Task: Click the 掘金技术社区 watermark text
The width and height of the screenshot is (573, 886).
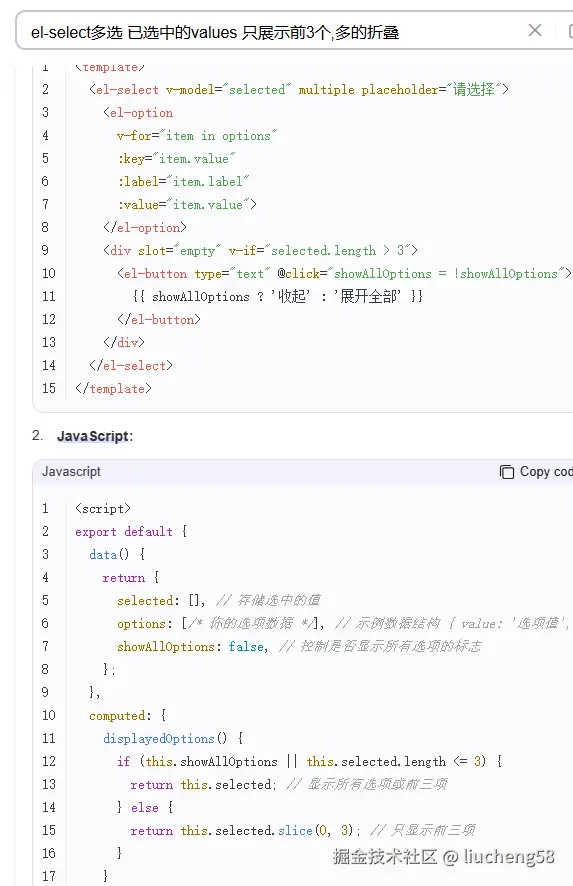Action: [x=385, y=857]
